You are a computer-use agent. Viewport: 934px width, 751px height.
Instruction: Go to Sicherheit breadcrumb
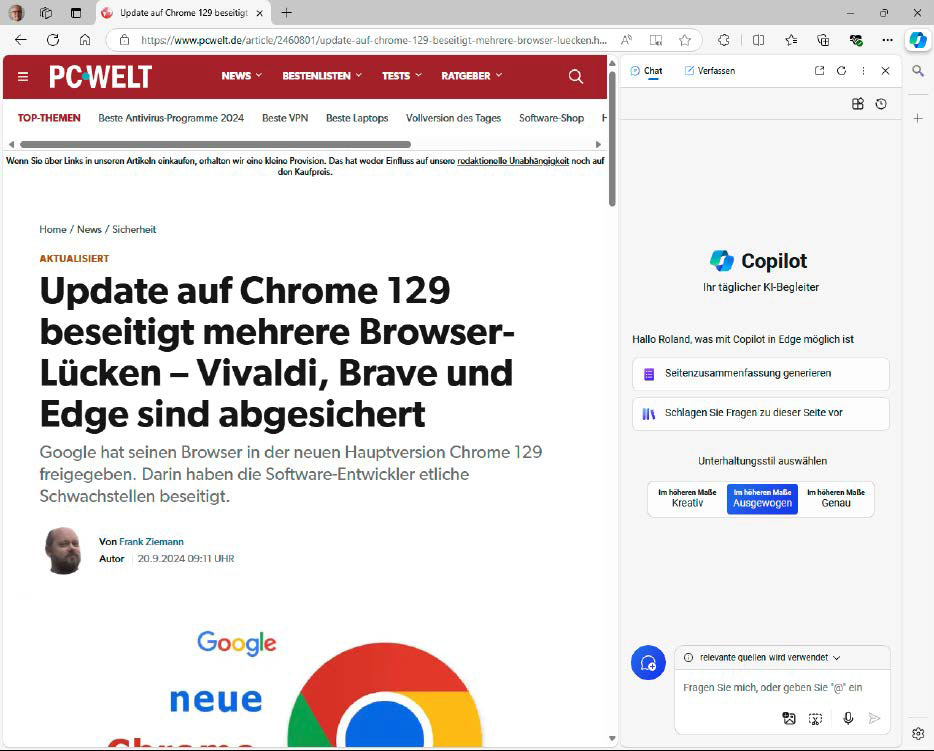134,229
